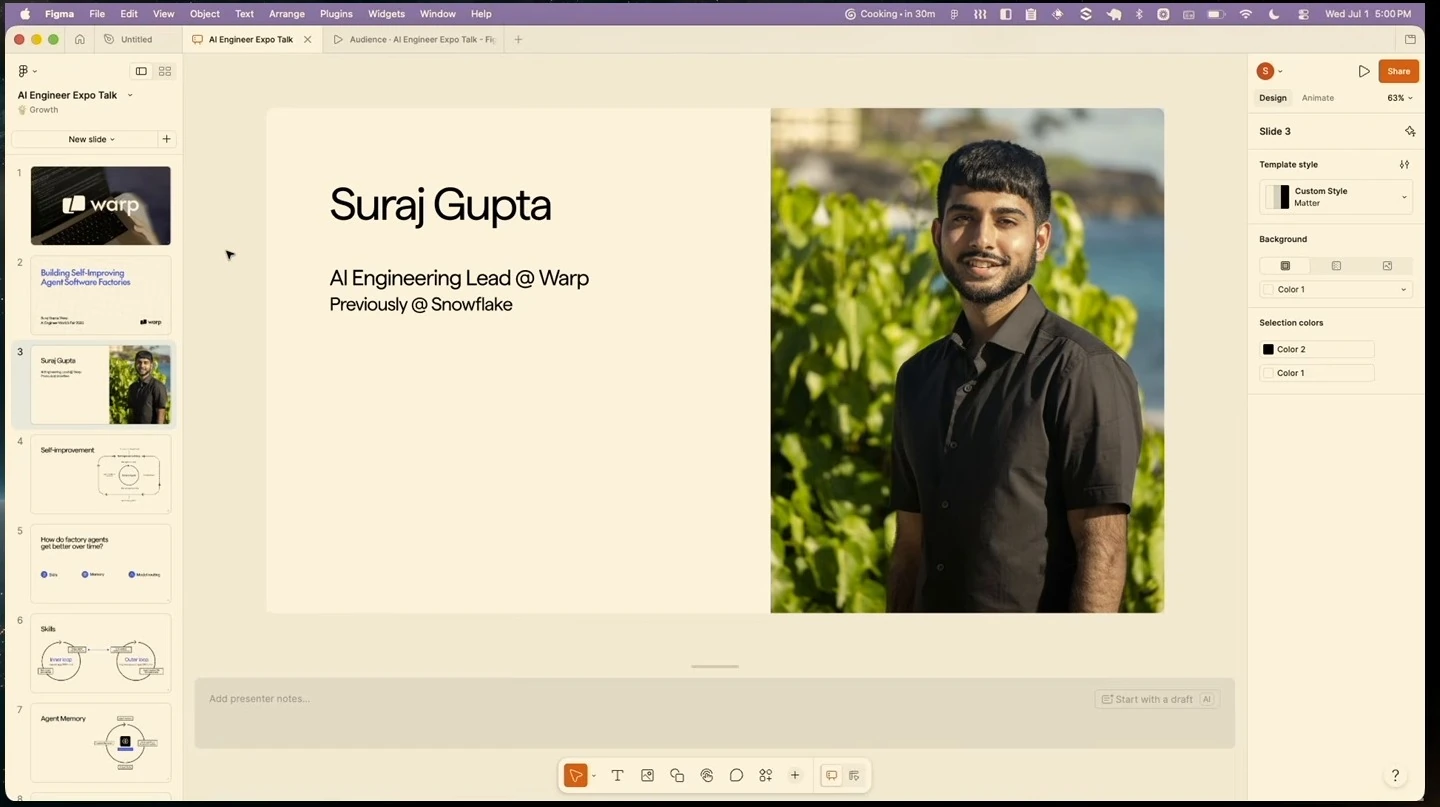Switch to single slide view
The width and height of the screenshot is (1440, 807).
(141, 71)
